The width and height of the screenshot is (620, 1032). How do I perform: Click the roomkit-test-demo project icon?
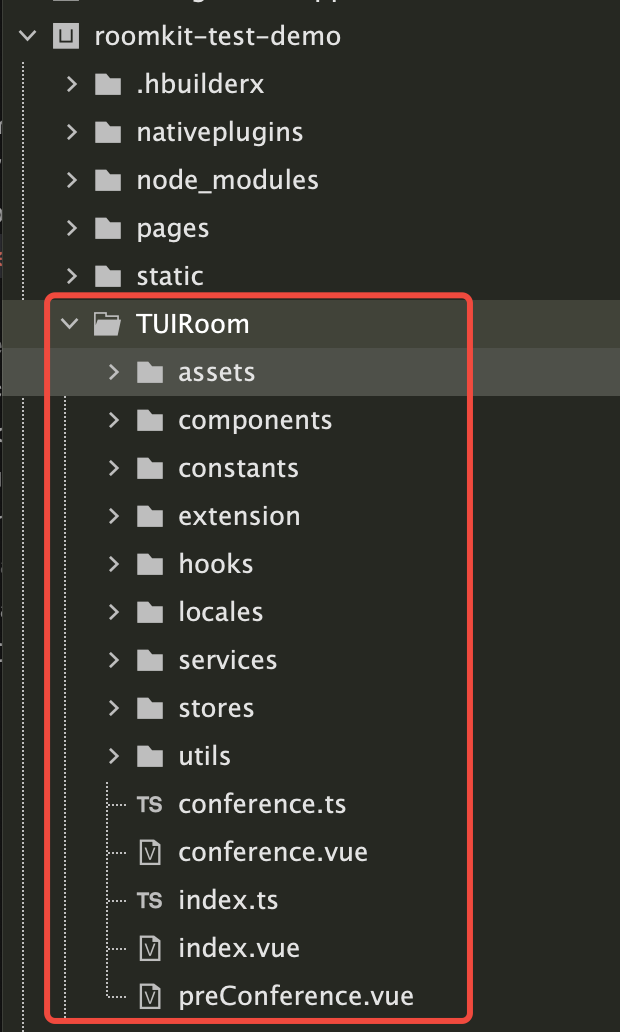(67, 37)
